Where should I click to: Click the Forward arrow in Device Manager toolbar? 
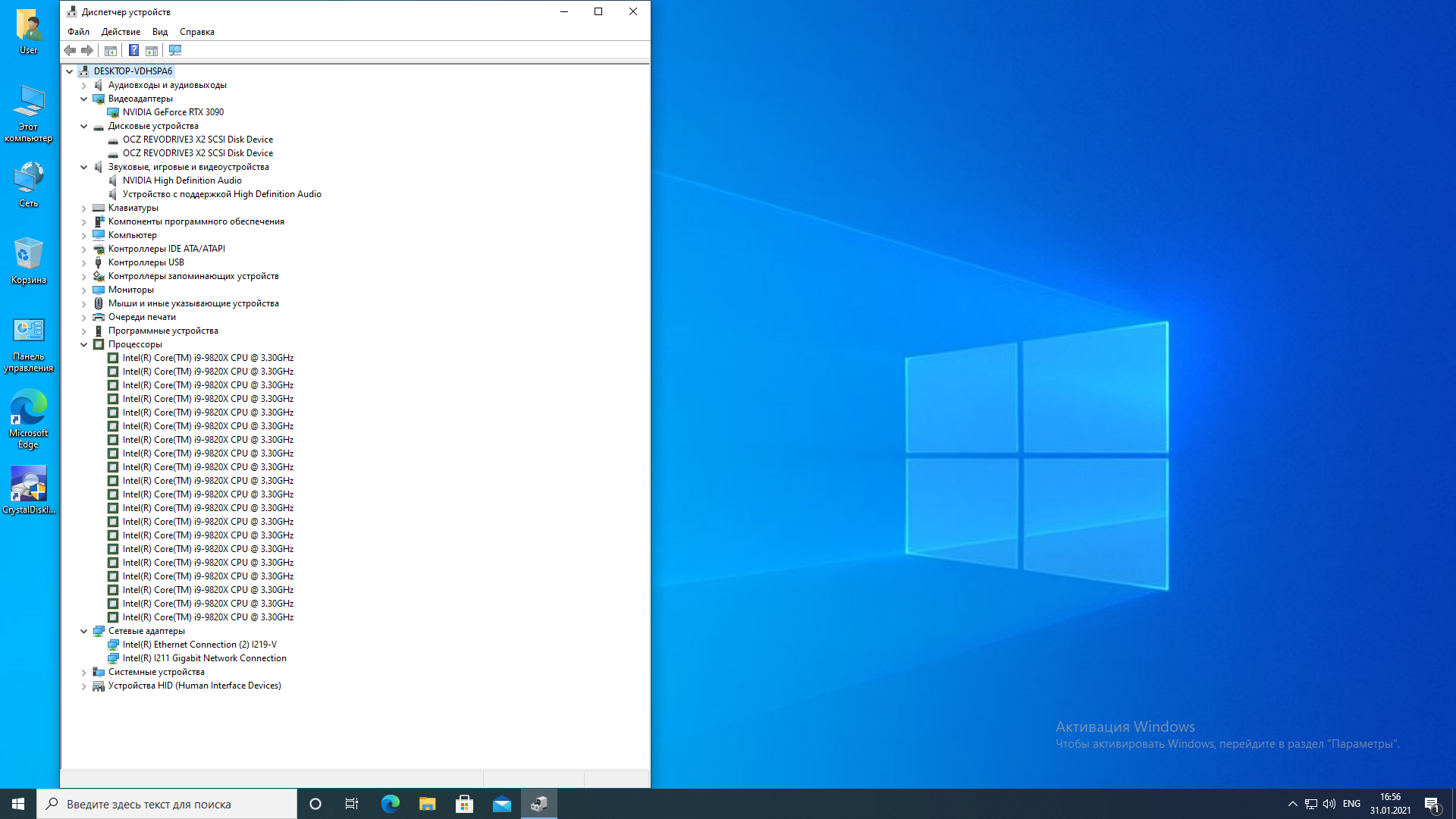click(x=87, y=51)
